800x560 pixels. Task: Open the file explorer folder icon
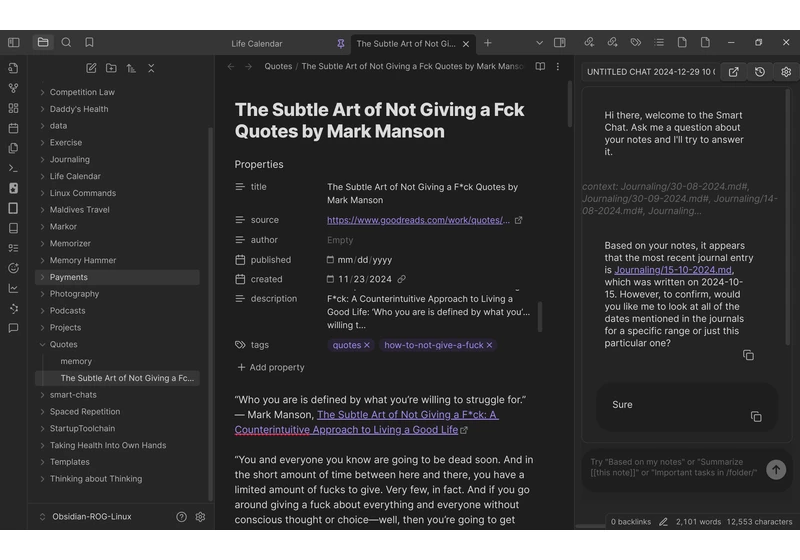pyautogui.click(x=43, y=42)
